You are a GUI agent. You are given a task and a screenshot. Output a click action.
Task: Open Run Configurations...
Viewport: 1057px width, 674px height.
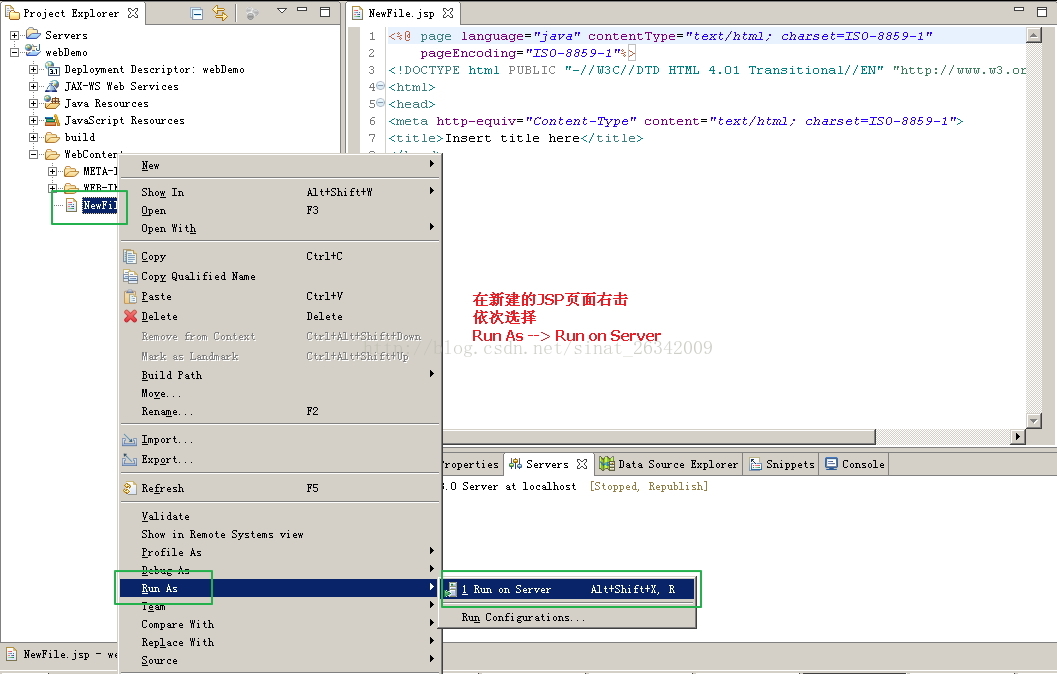[568, 617]
